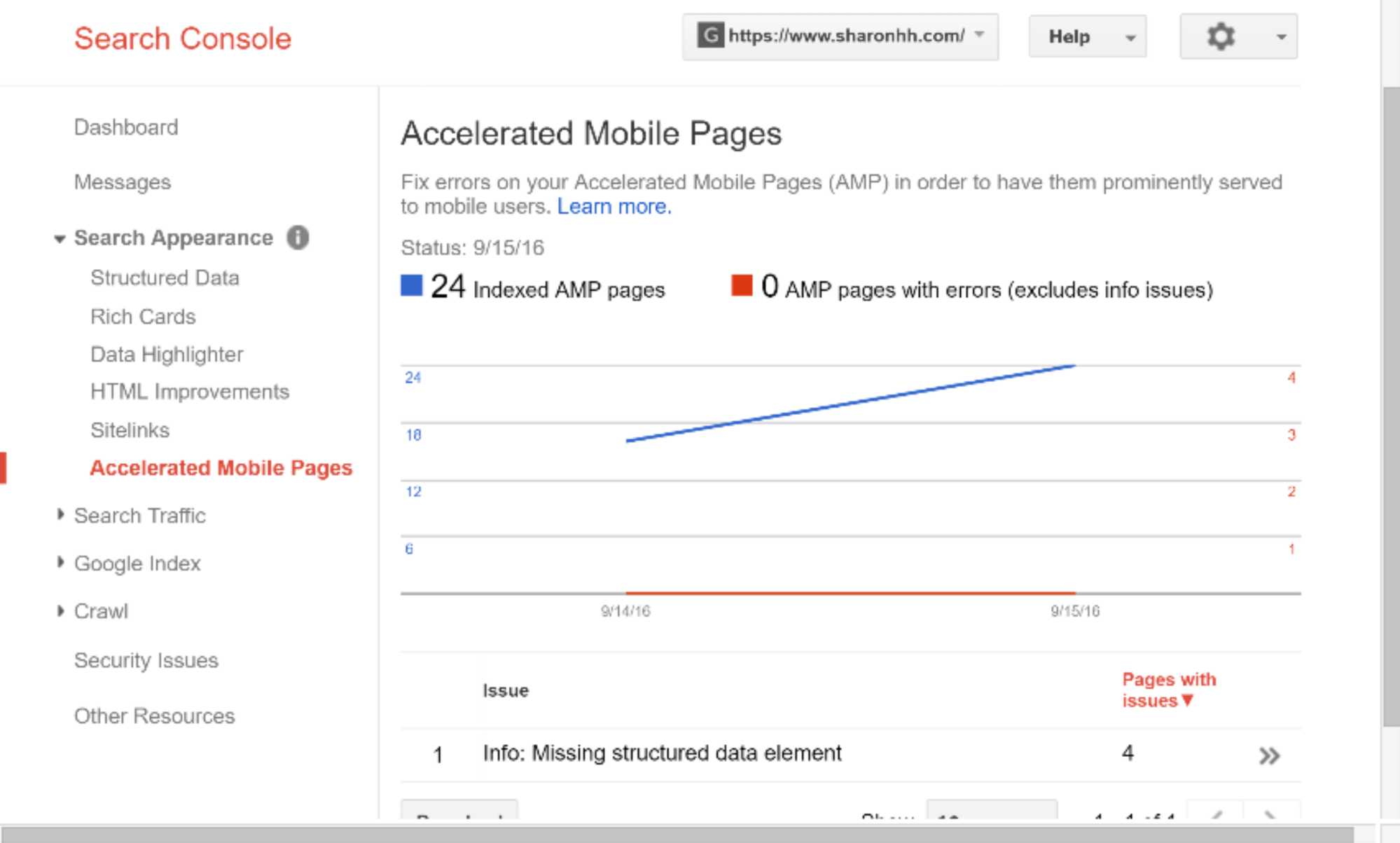Open the Dashboard menu item
The height and width of the screenshot is (843, 1400).
click(x=126, y=128)
